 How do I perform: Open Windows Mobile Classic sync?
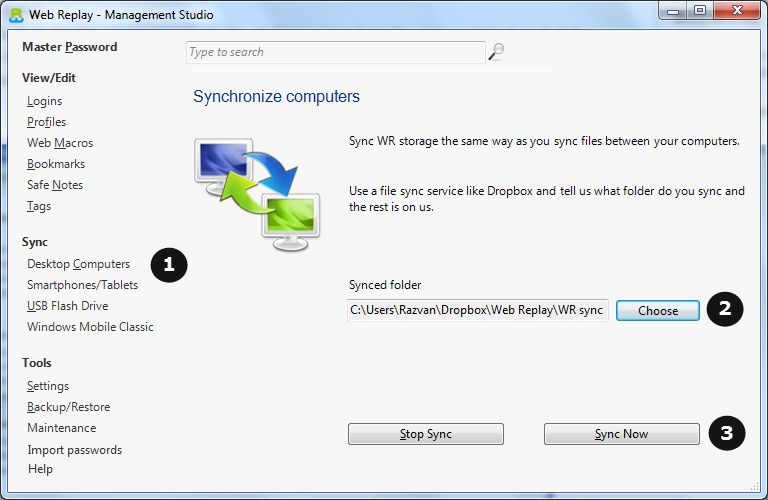(90, 327)
